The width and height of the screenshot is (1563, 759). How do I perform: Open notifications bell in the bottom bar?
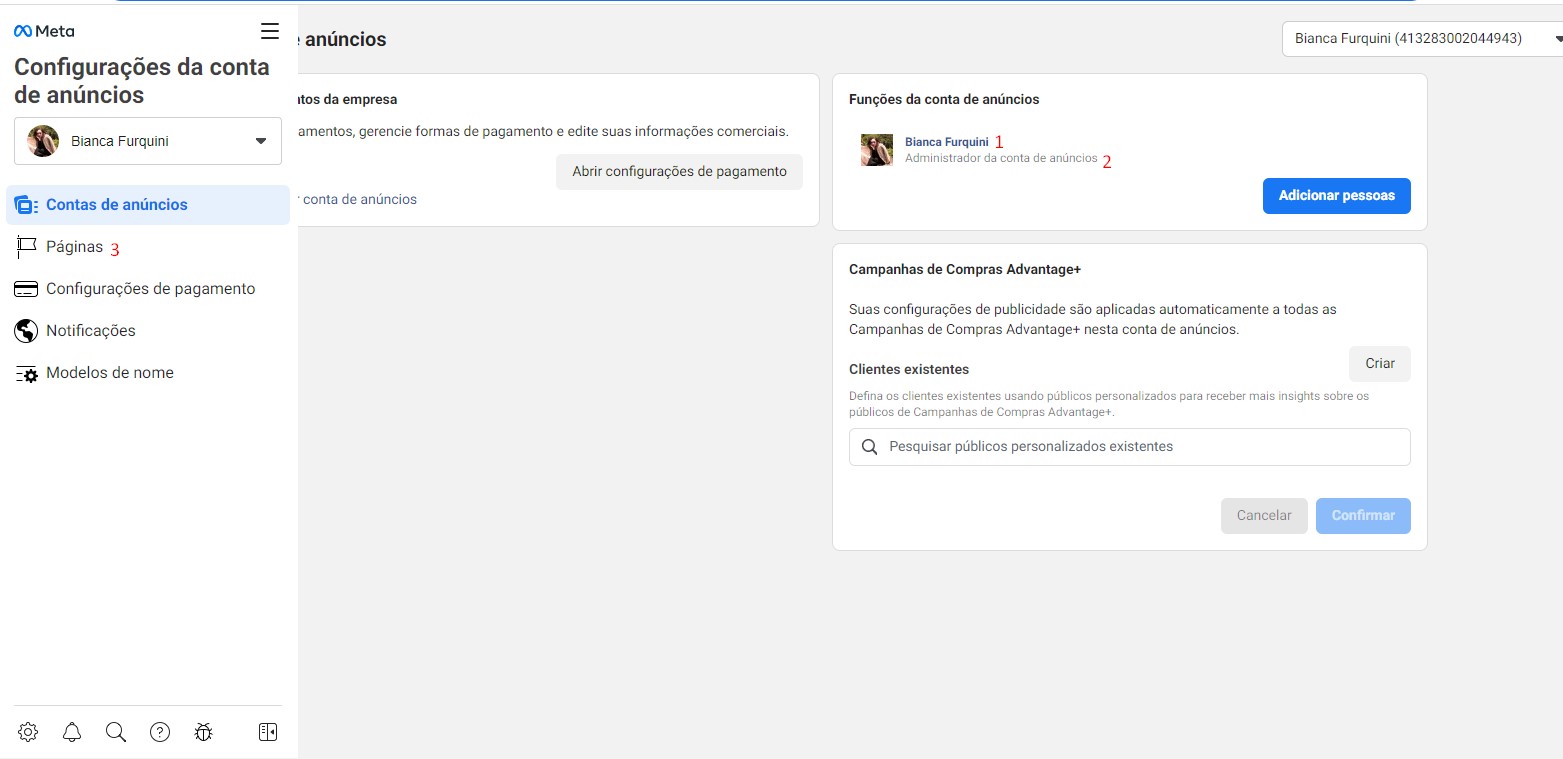coord(72,732)
